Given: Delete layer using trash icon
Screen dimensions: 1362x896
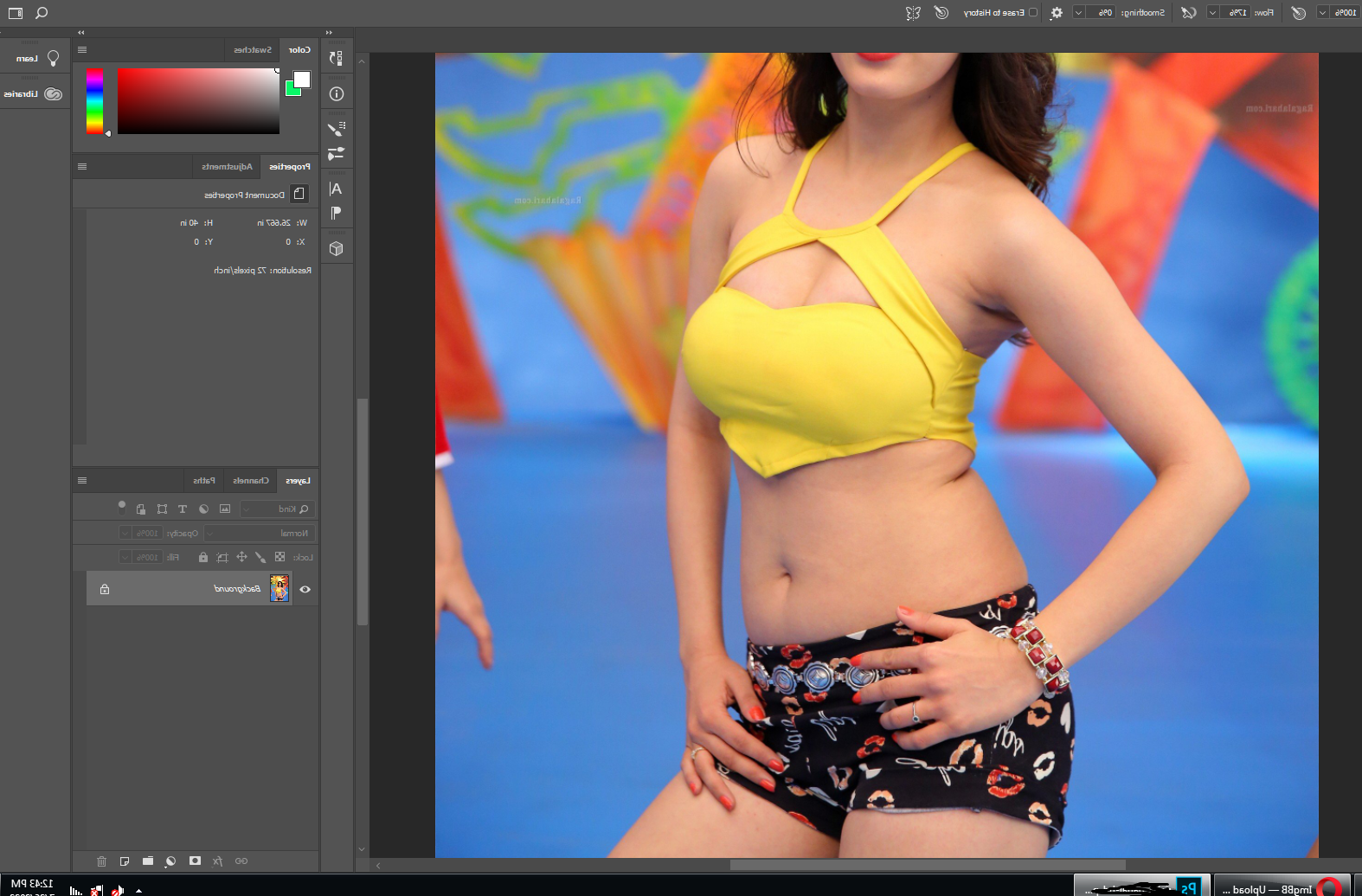Looking at the screenshot, I should (101, 861).
